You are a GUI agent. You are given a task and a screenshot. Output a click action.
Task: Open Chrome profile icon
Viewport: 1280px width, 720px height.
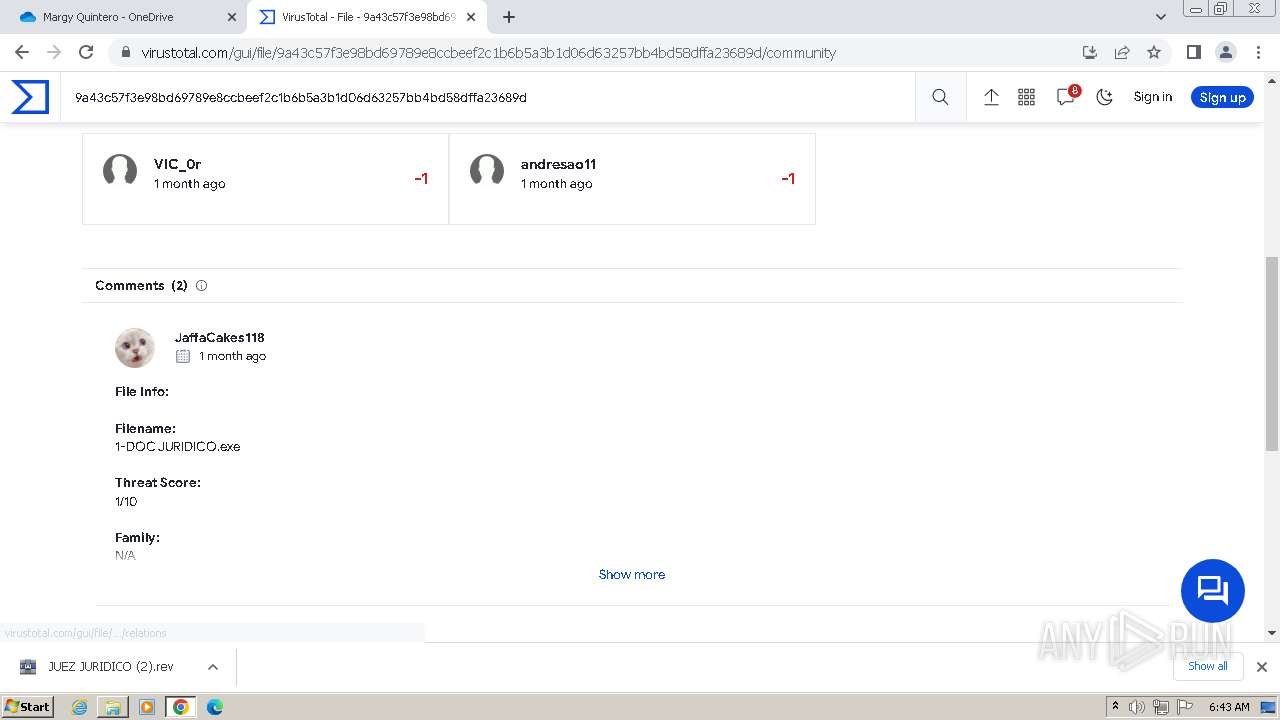pos(1225,52)
